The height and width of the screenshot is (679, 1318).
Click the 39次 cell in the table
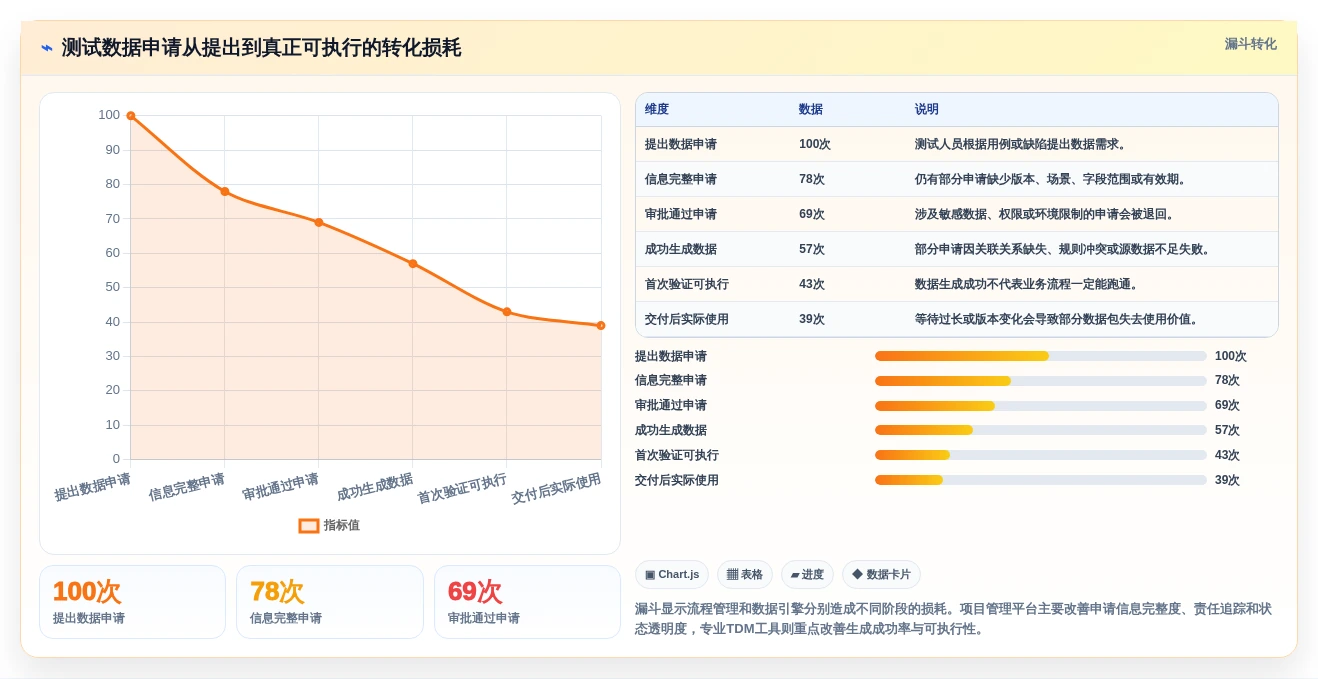pos(812,319)
